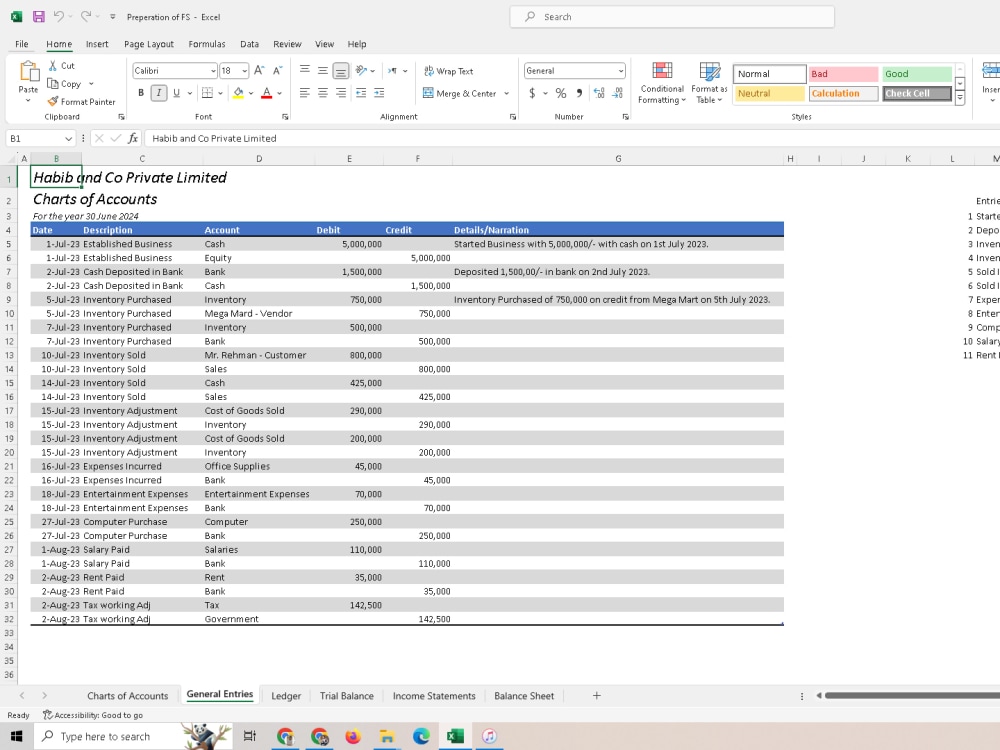Expand the Merge & Center dropdown arrow
The height and width of the screenshot is (750, 1000).
506,93
